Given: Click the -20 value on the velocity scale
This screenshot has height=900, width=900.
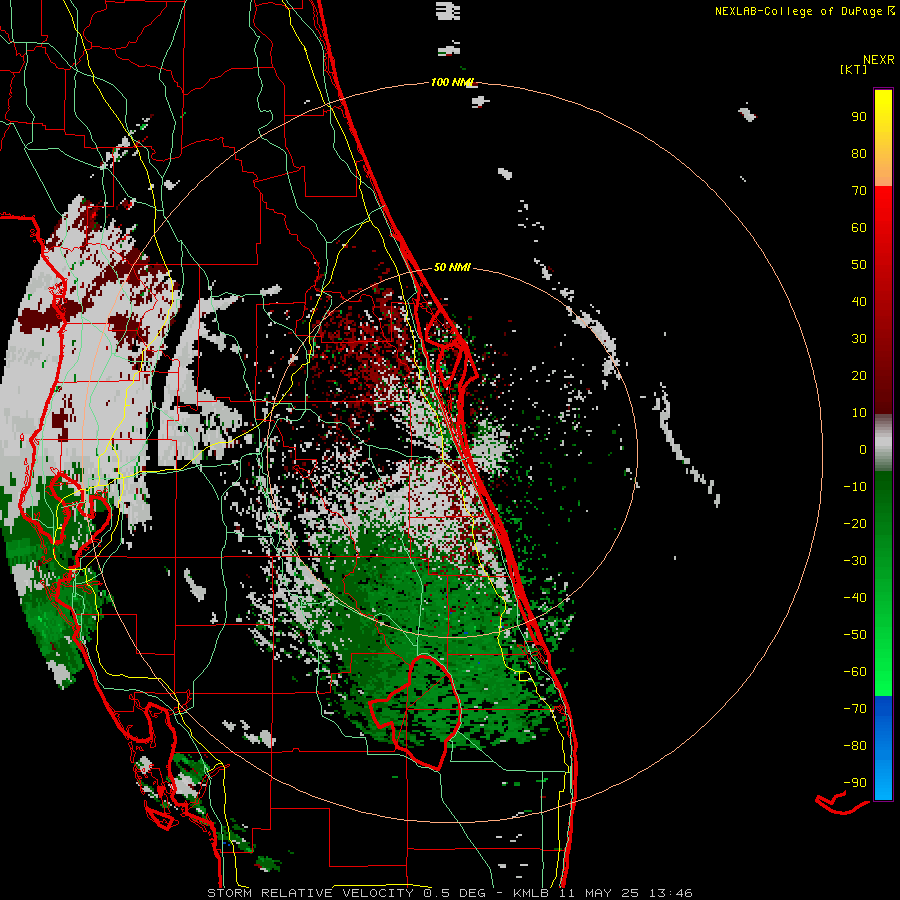Looking at the screenshot, I should [855, 523].
